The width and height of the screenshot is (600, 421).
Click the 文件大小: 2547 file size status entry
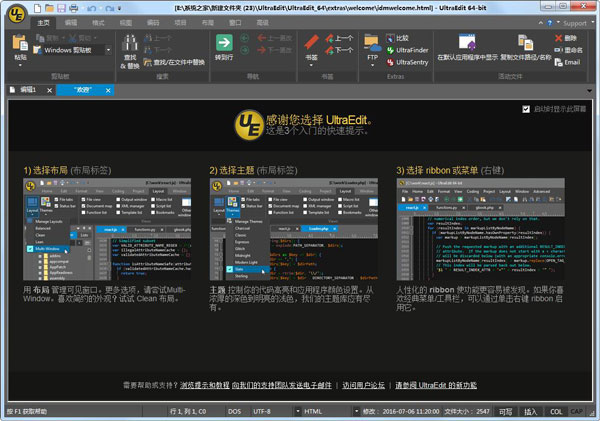(467, 412)
